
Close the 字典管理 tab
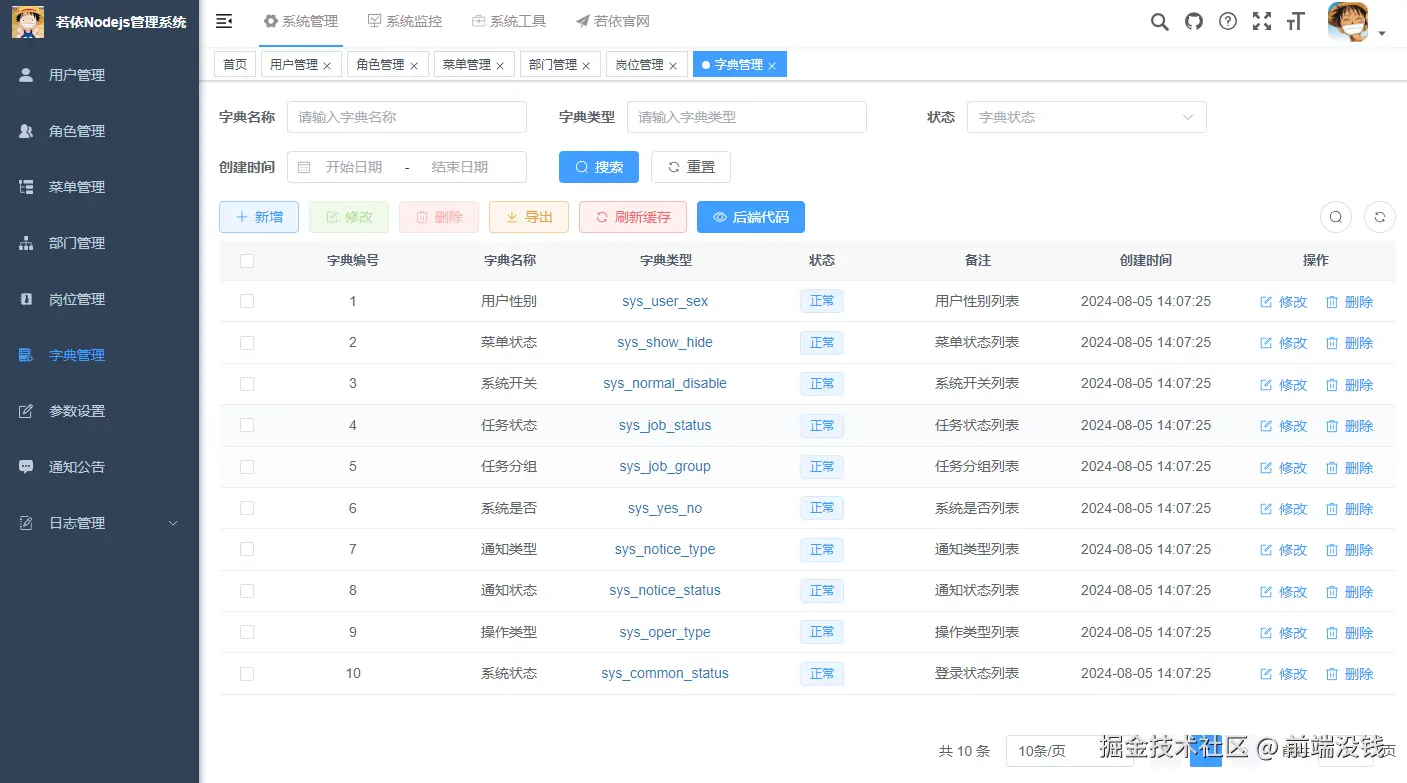pos(772,65)
